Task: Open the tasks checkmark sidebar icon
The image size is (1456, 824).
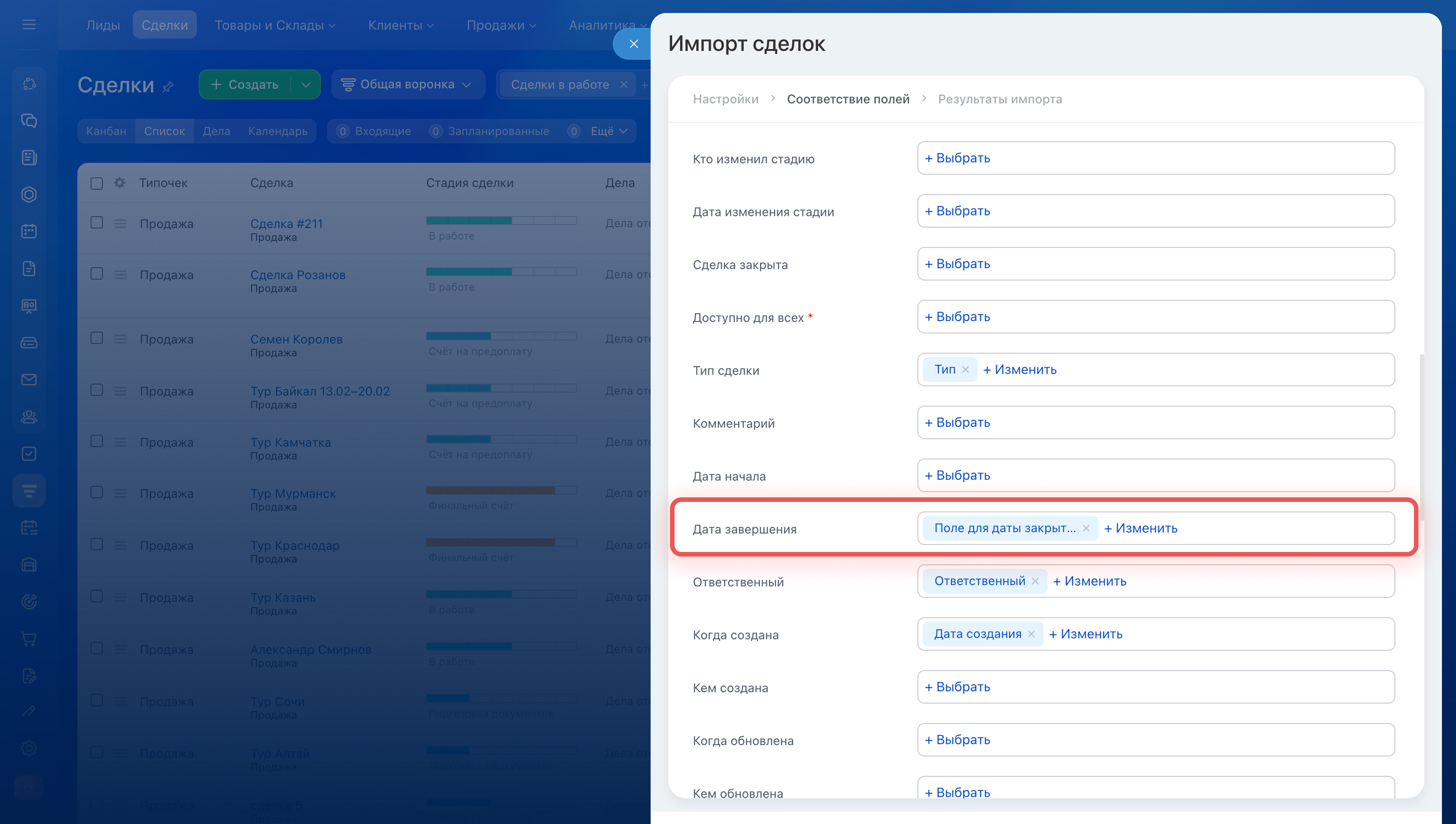Action: click(x=29, y=454)
